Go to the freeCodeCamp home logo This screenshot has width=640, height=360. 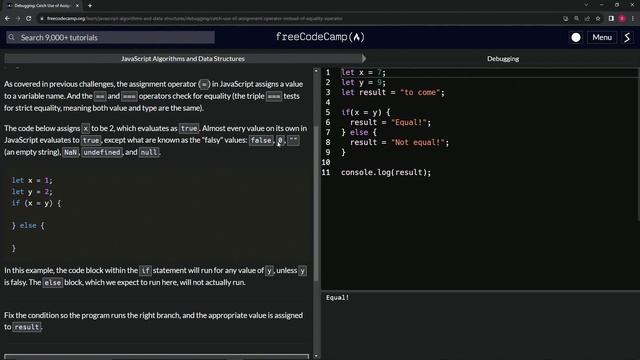[320, 37]
